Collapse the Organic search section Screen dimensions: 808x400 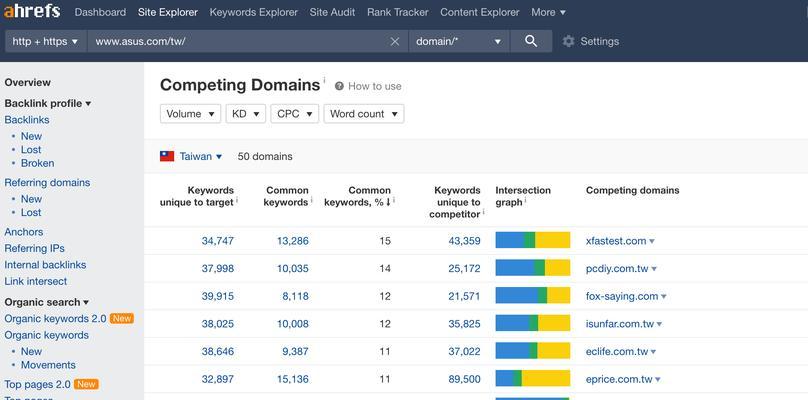(x=47, y=302)
